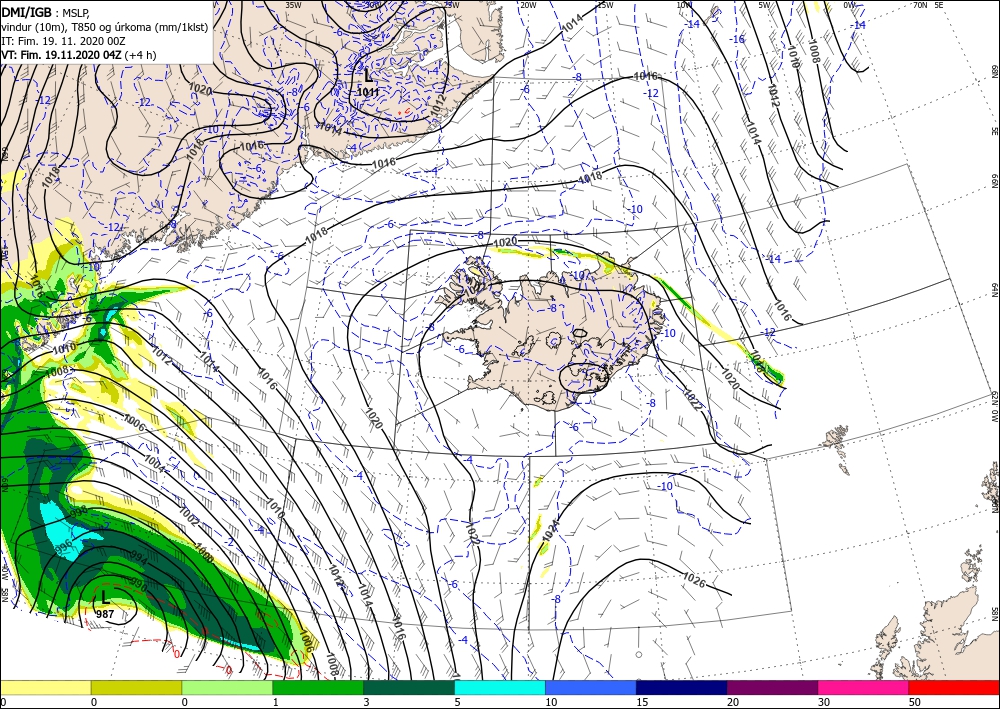Click the '1002' isobar label
This screenshot has height=709, width=1000.
189,516
